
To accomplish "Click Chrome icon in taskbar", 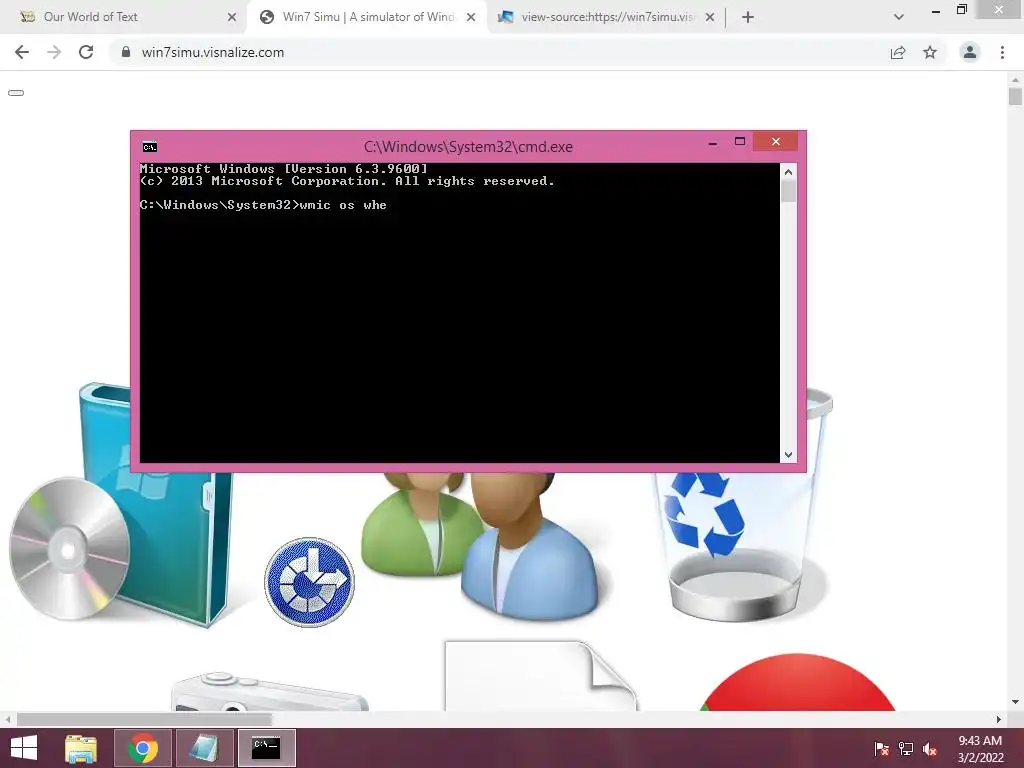I will point(143,748).
